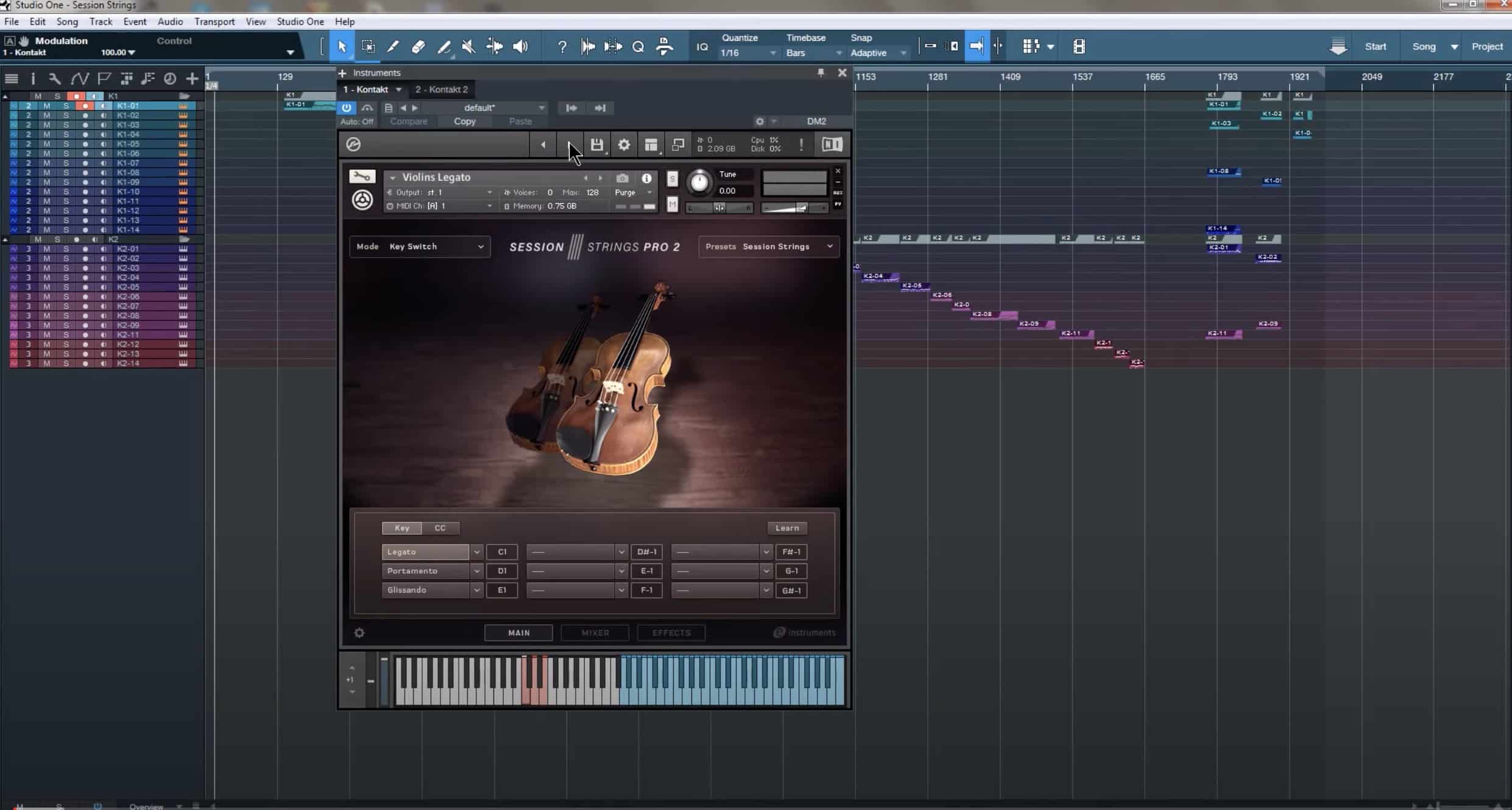
Task: Open the Glissando articulation dropdown
Action: click(x=476, y=590)
